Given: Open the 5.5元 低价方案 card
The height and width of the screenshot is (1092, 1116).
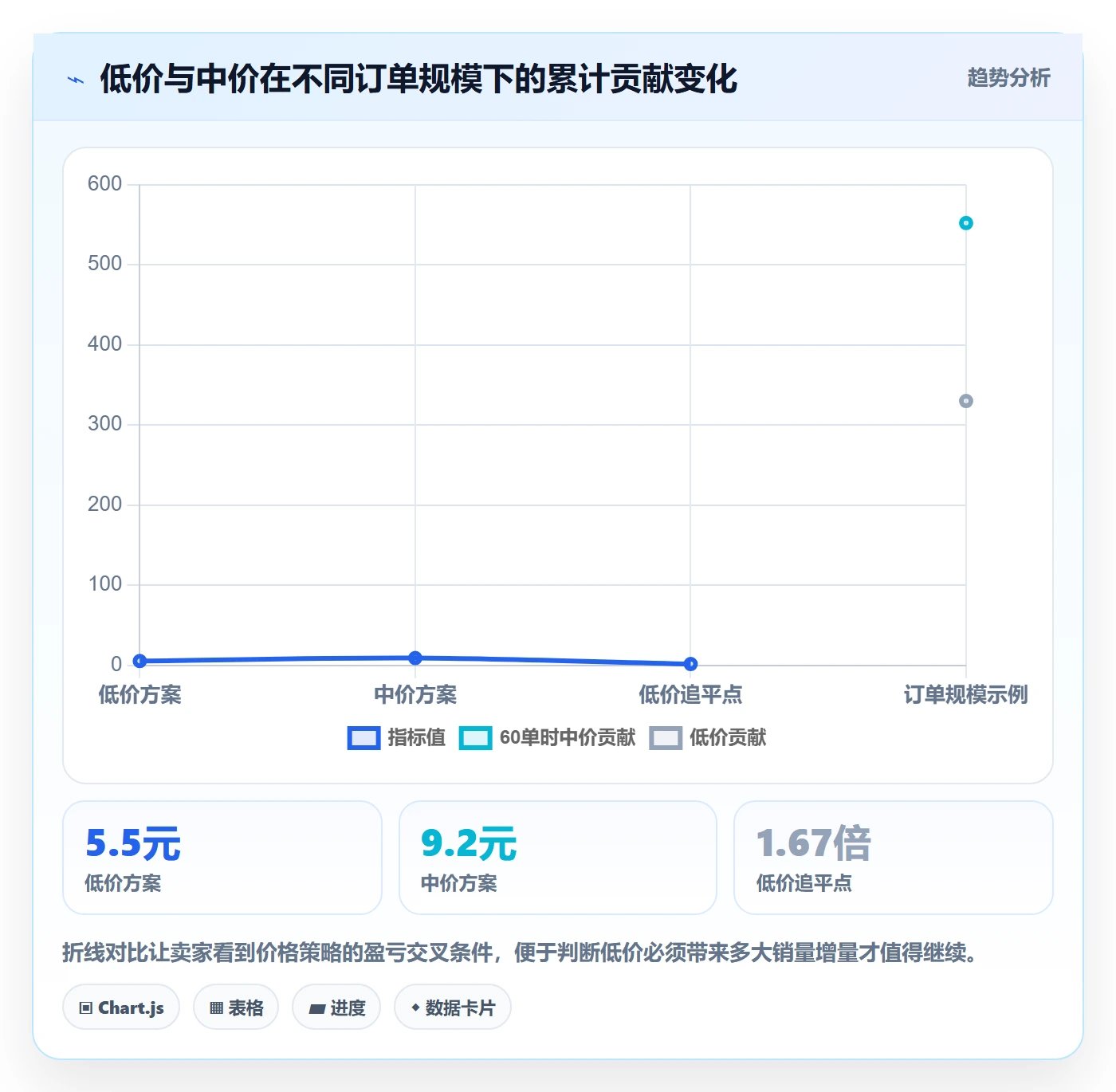Looking at the screenshot, I should click(x=222, y=858).
